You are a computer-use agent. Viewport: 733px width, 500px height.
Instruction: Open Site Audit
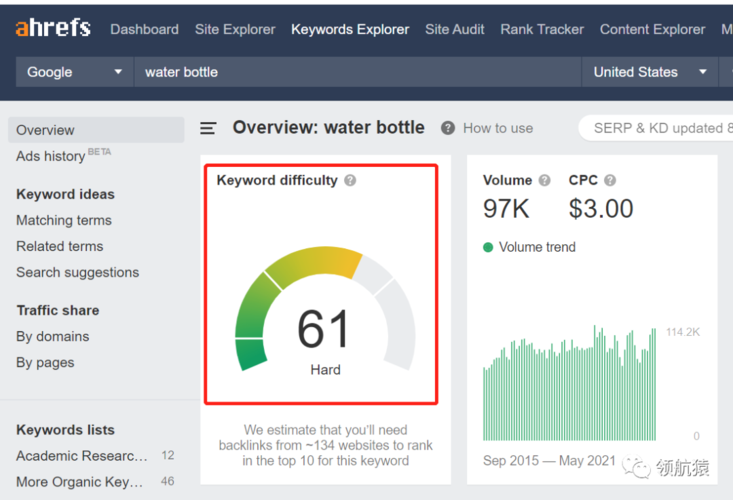click(455, 29)
